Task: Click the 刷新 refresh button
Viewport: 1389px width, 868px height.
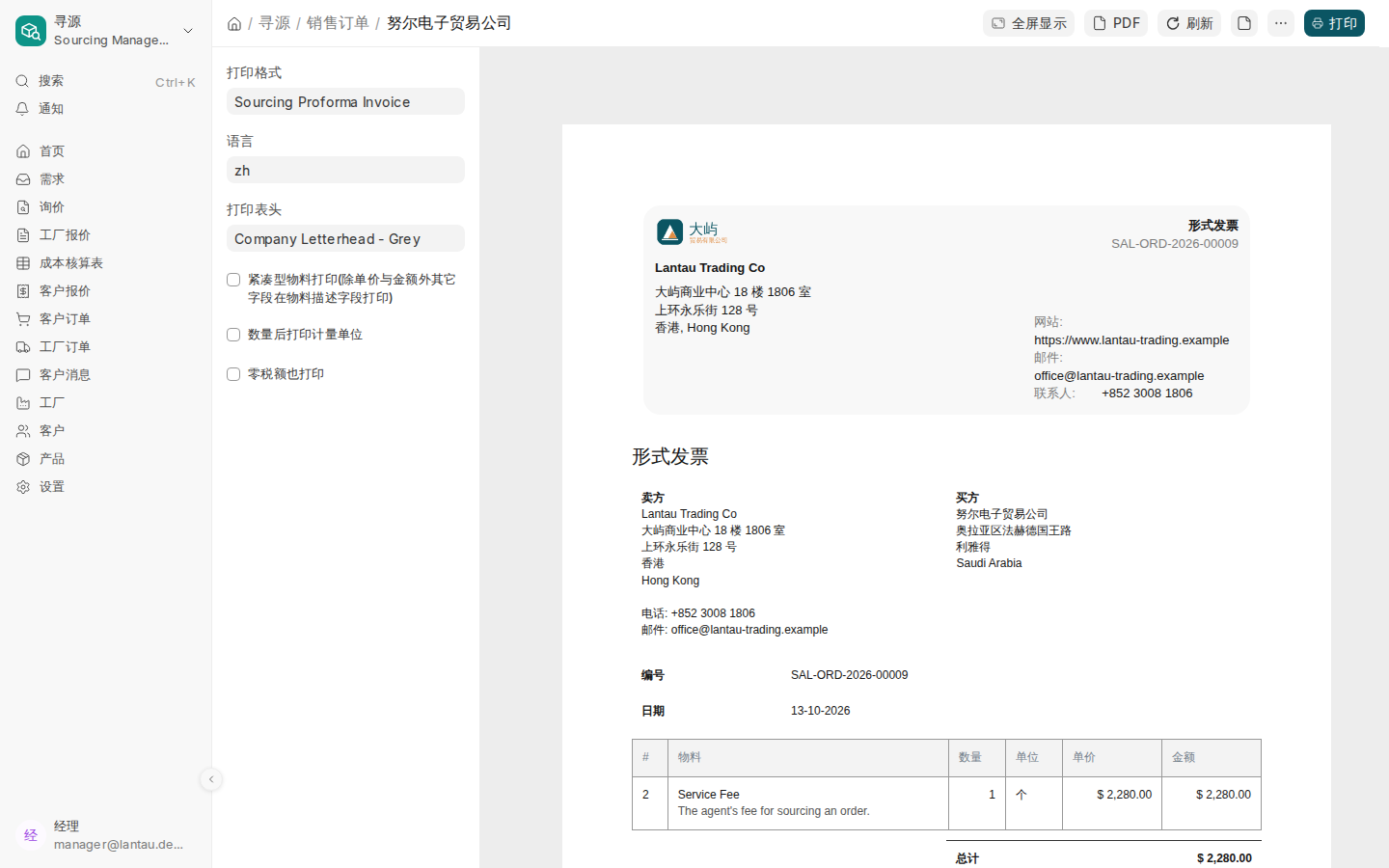Action: coord(1189,23)
